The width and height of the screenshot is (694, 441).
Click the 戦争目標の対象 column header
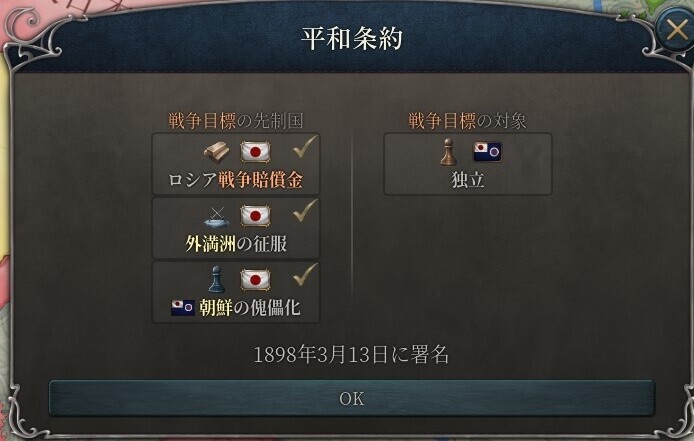[467, 121]
